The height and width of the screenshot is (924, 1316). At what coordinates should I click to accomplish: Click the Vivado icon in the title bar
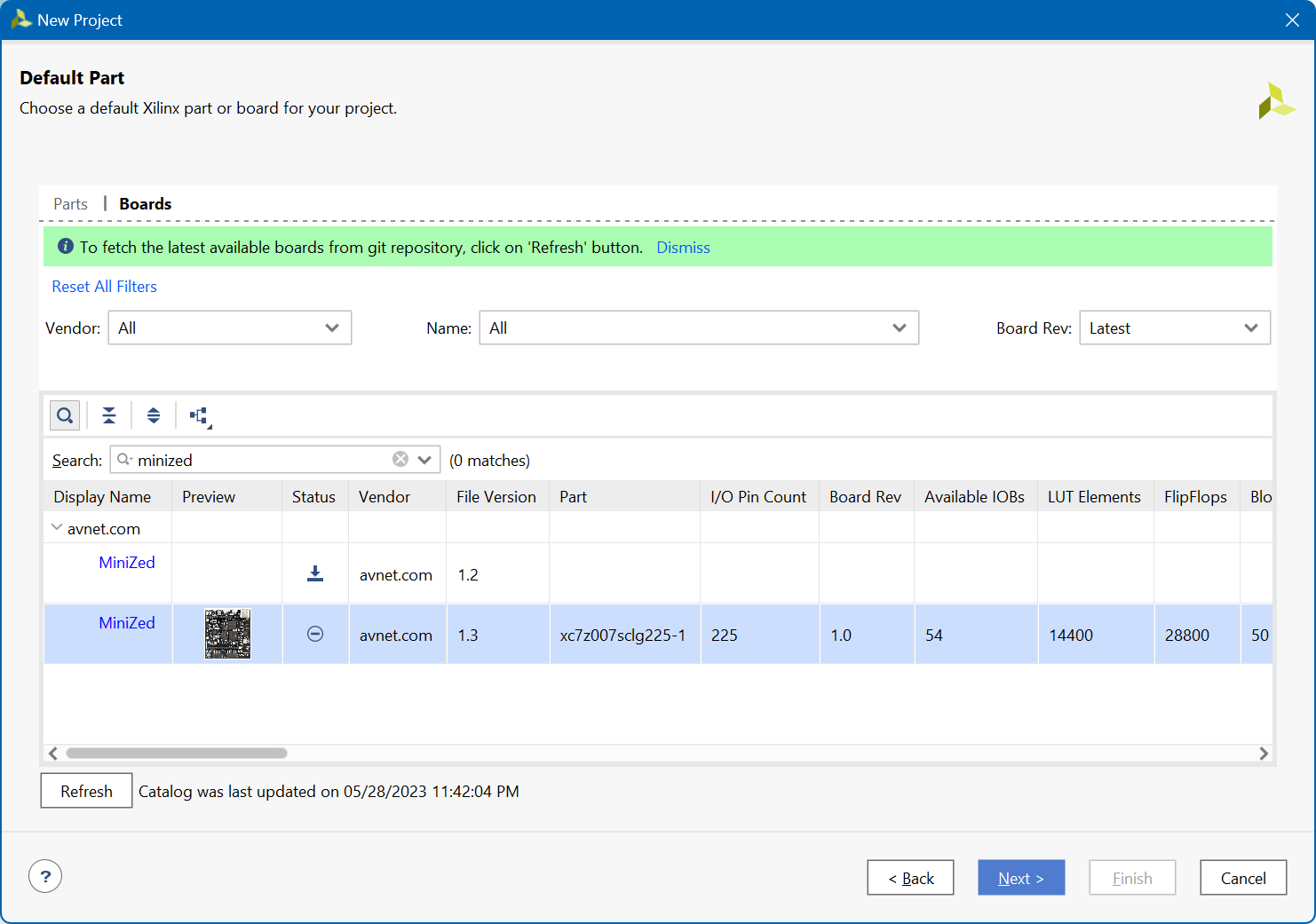pos(21,20)
